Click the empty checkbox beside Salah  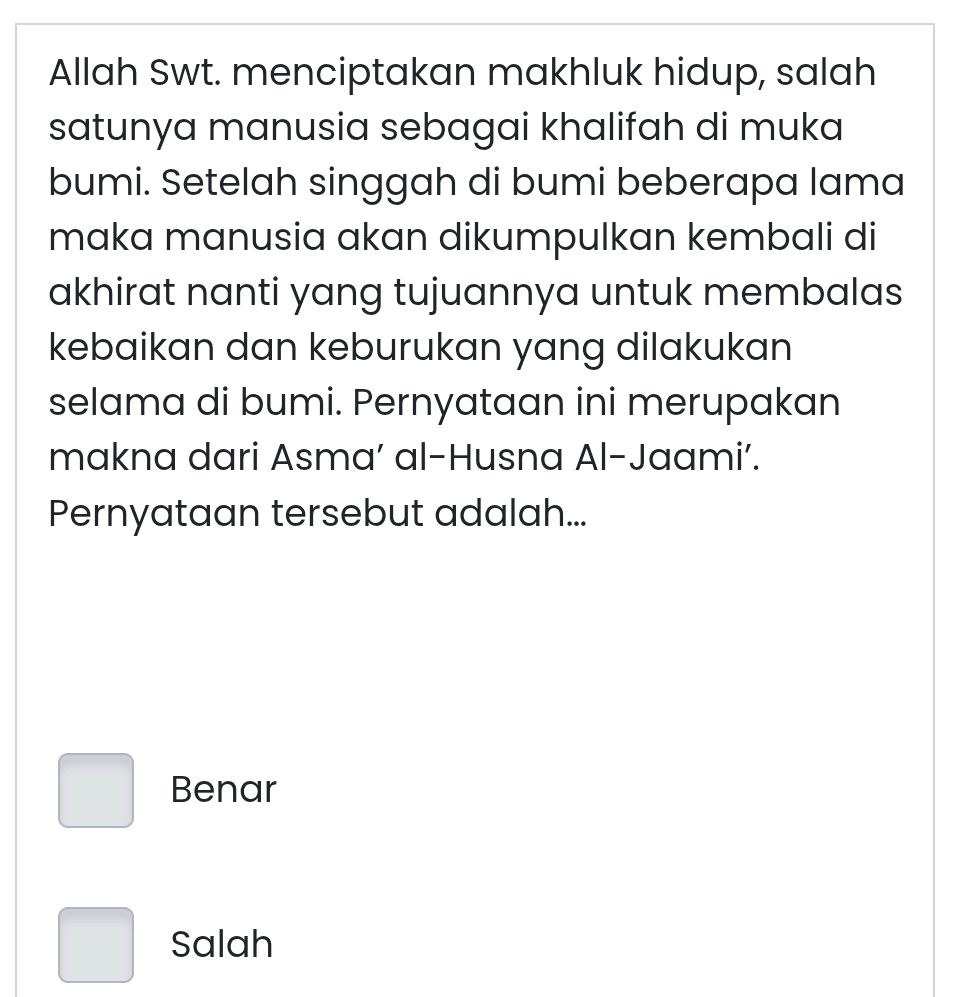[96, 944]
